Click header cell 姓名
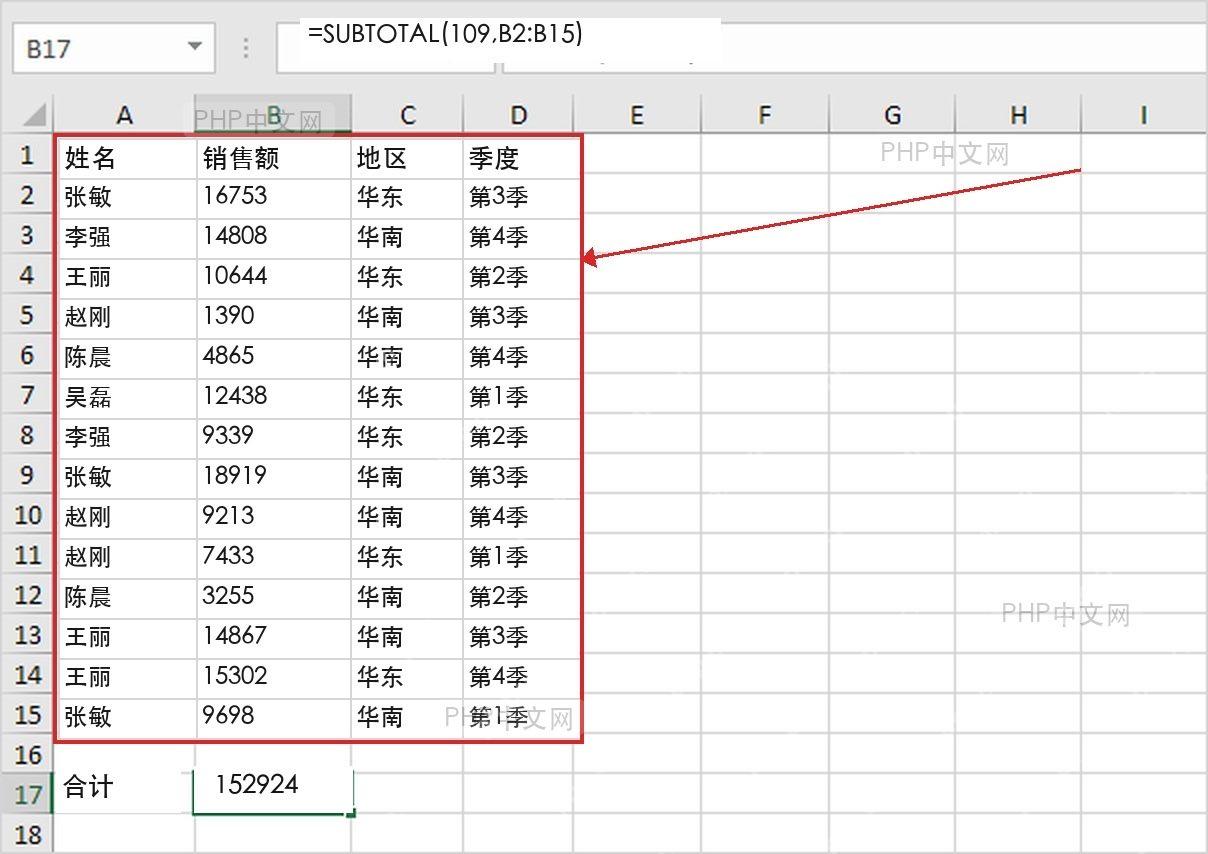This screenshot has height=854, width=1208. (125, 157)
